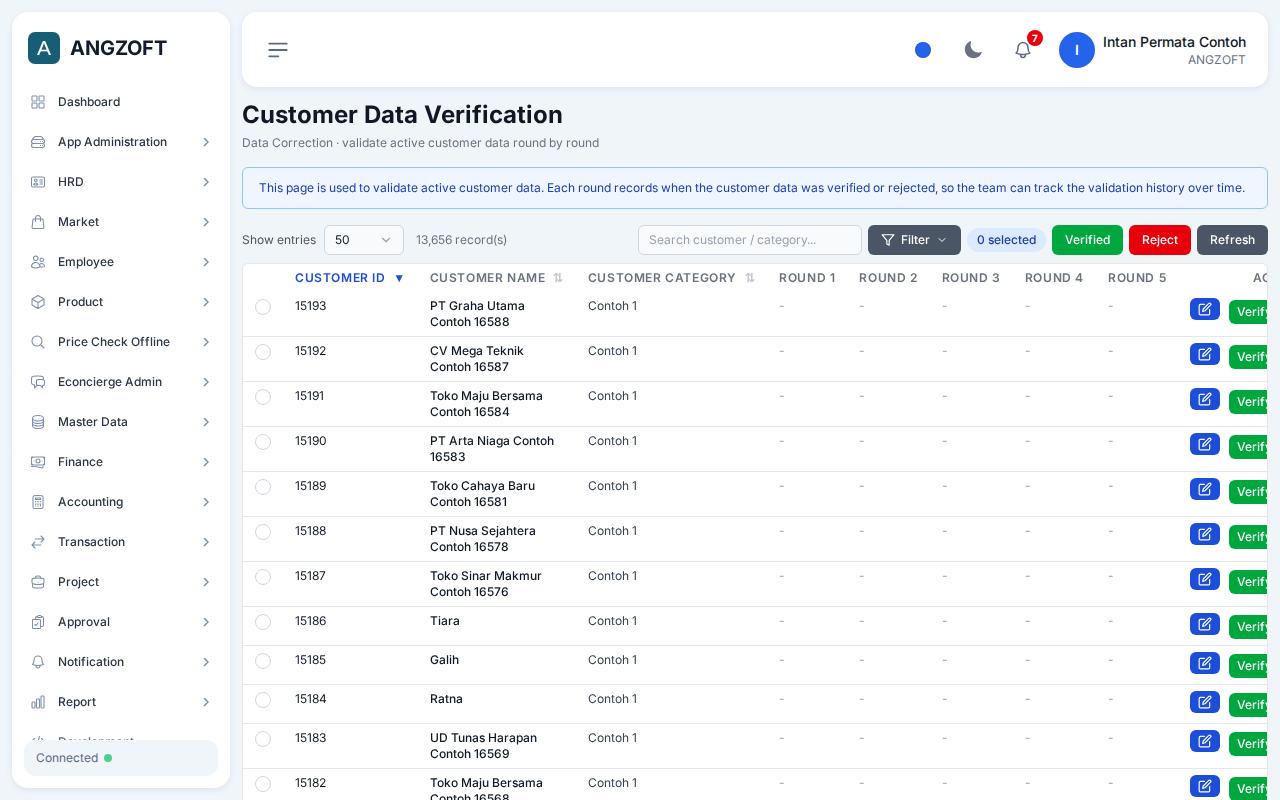This screenshot has width=1280, height=800.
Task: Click the Approval clipboard icon
Action: click(38, 622)
